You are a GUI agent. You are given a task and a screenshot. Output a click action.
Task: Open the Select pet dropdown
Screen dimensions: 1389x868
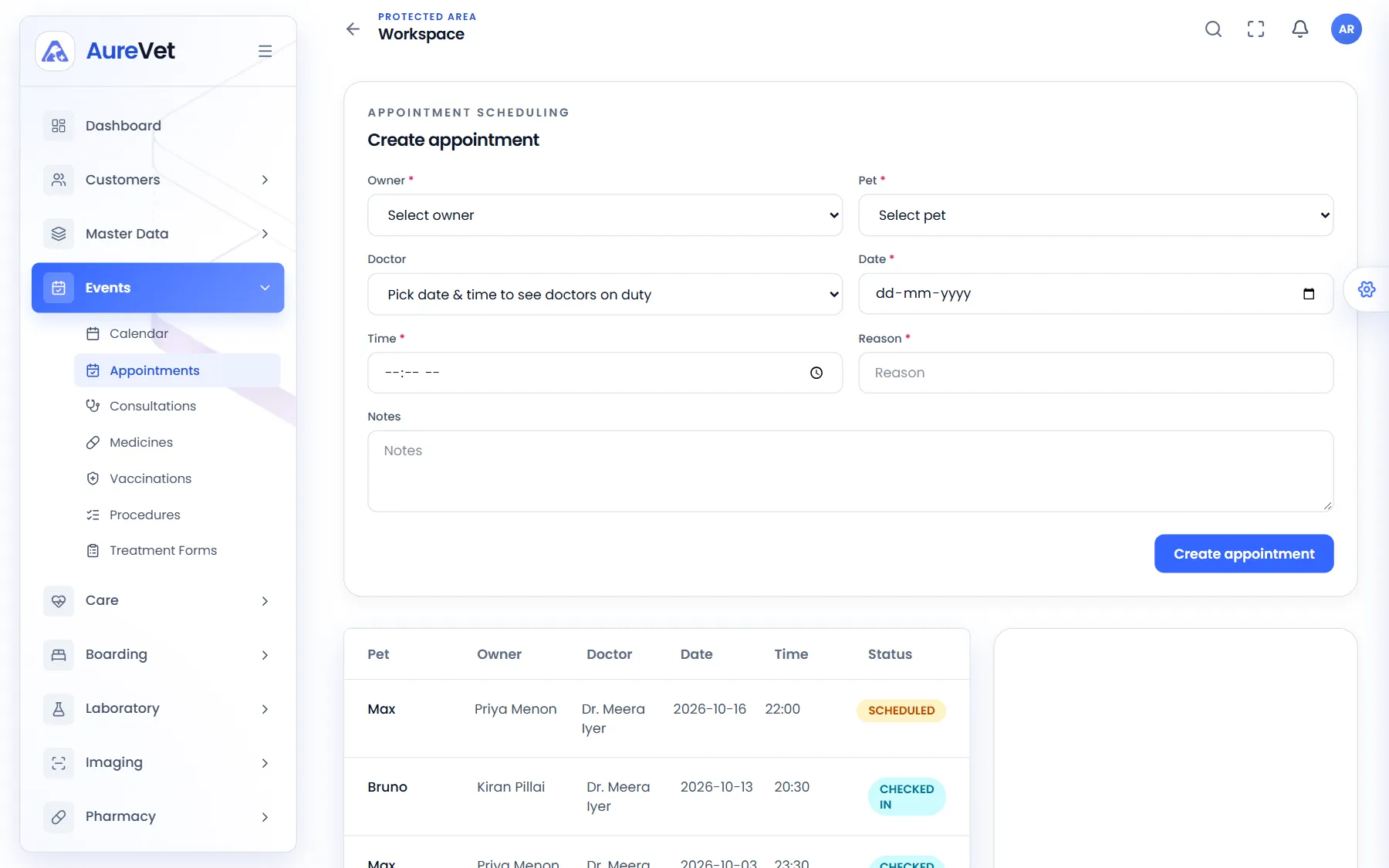tap(1096, 215)
